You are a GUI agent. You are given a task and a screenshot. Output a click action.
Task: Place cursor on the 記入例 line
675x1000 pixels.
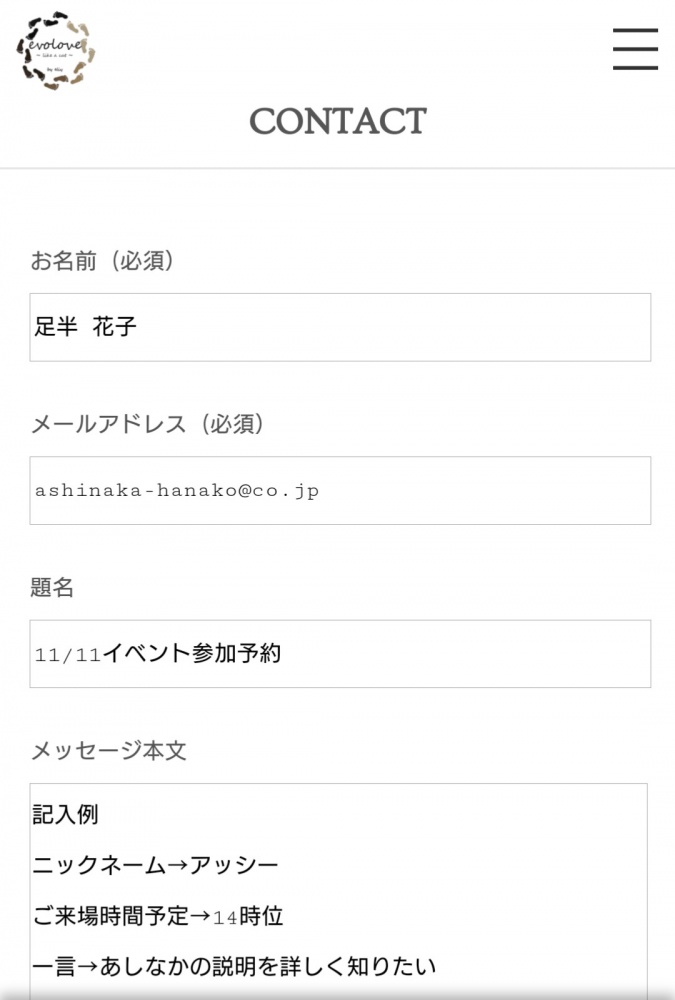[x=65, y=814]
